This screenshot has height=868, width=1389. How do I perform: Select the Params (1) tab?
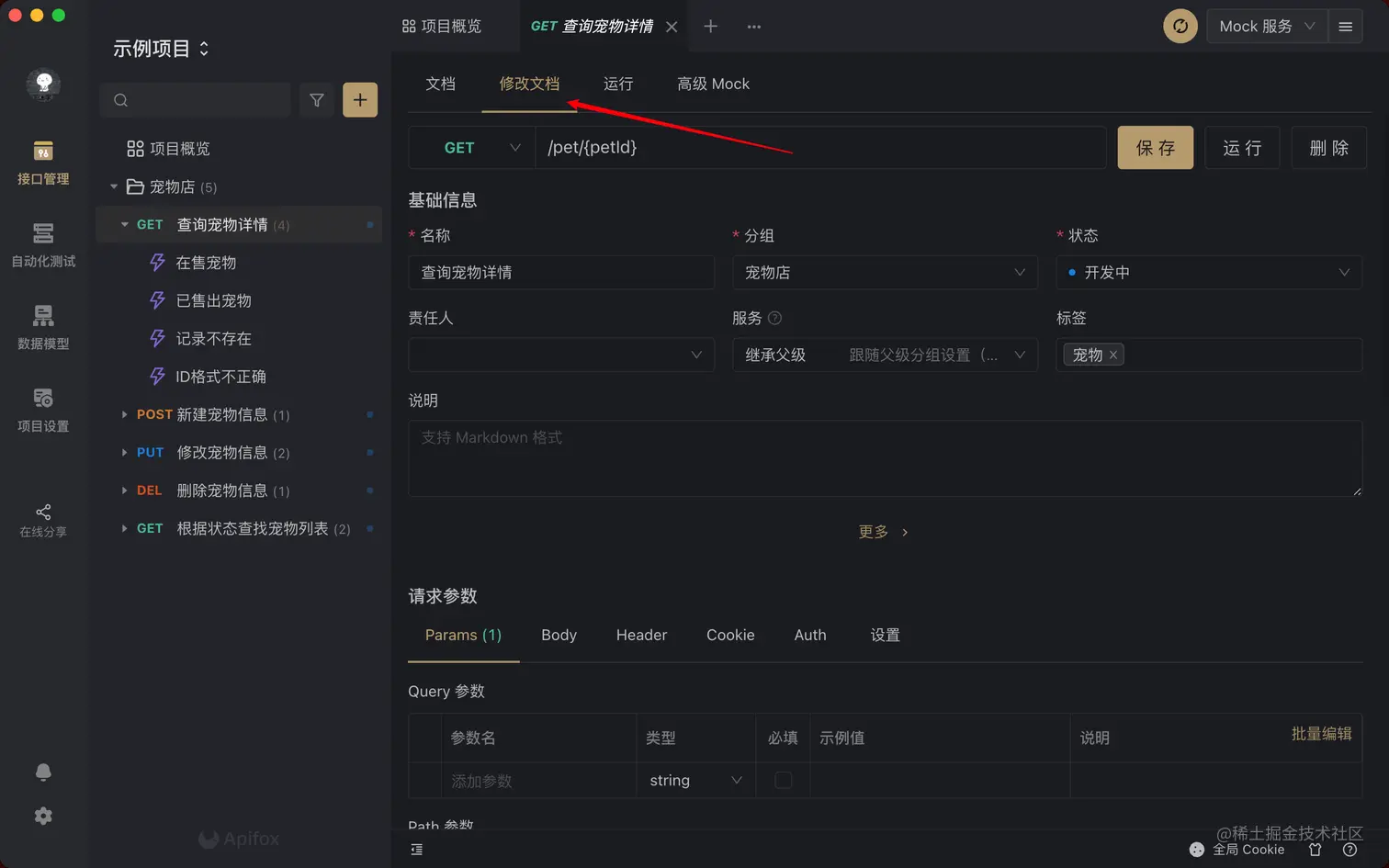tap(463, 635)
